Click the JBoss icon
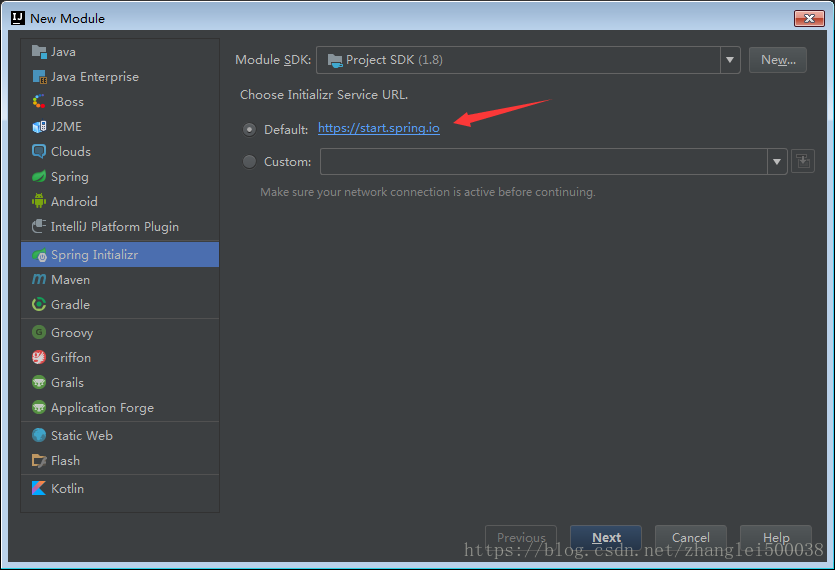The height and width of the screenshot is (570, 835). (x=39, y=102)
